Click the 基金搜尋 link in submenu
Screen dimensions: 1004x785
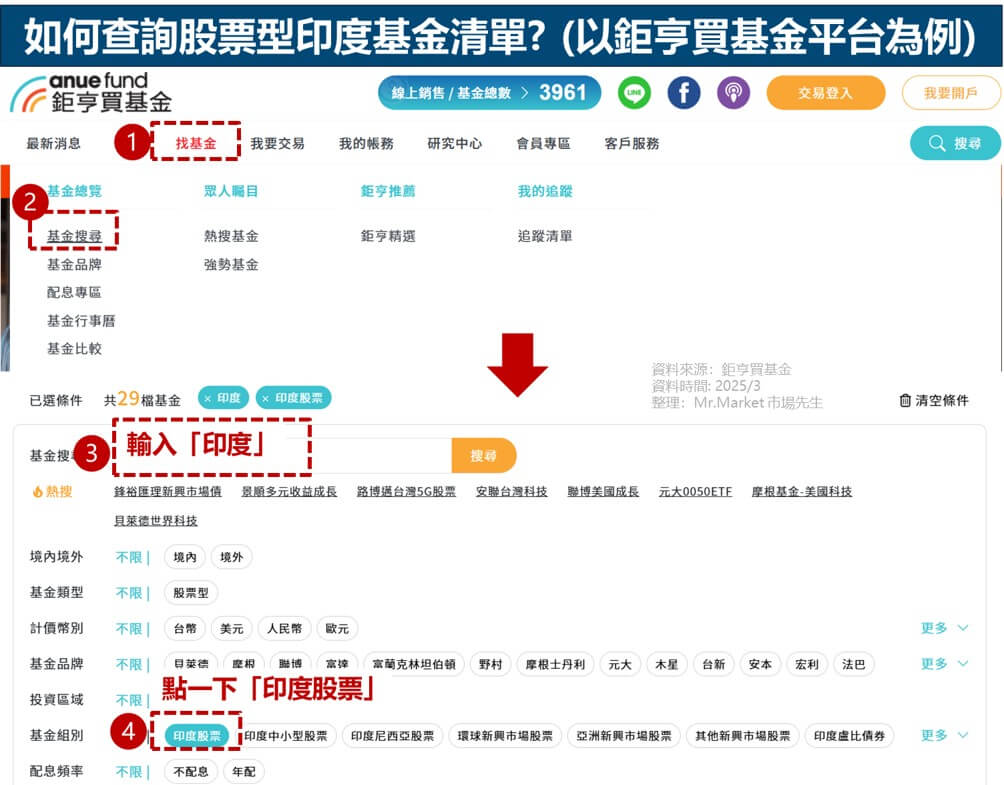tap(74, 236)
